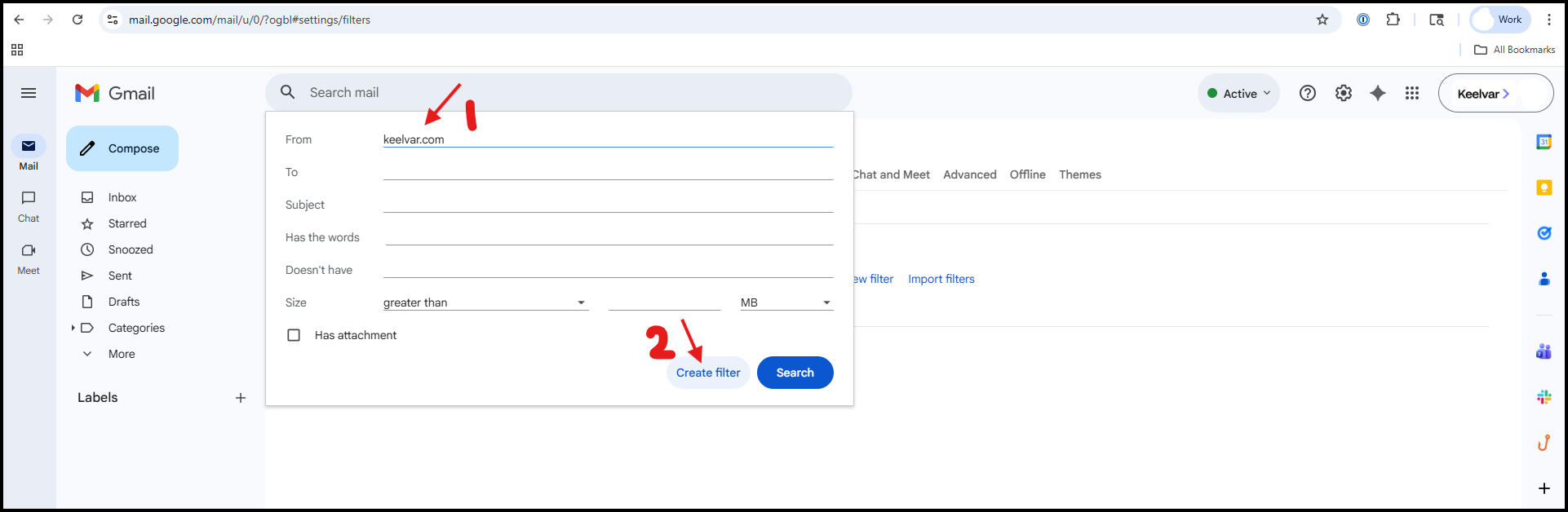The width and height of the screenshot is (1568, 512).
Task: Switch to the Offline settings tab
Action: click(1028, 174)
